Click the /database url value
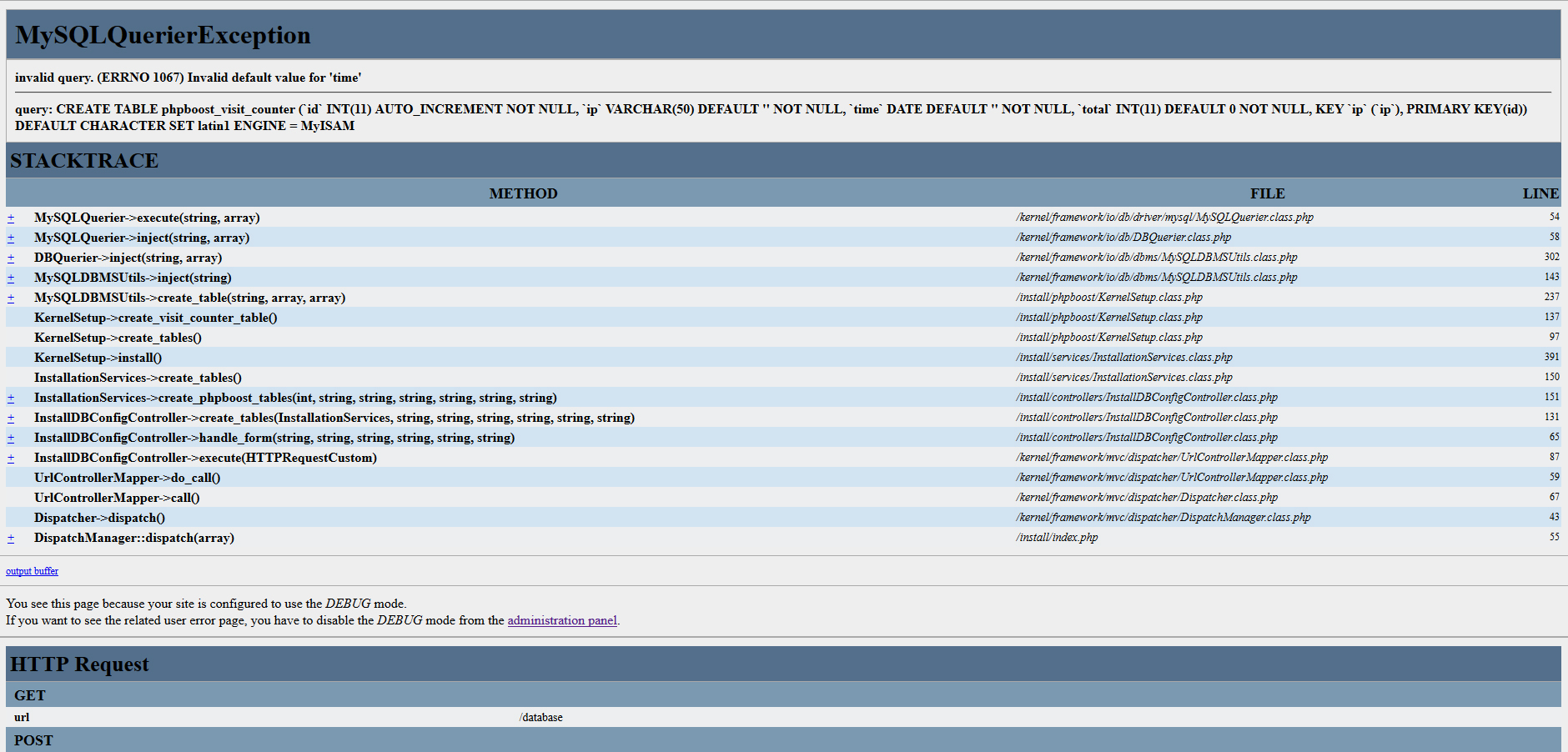The image size is (1568, 752). [541, 717]
